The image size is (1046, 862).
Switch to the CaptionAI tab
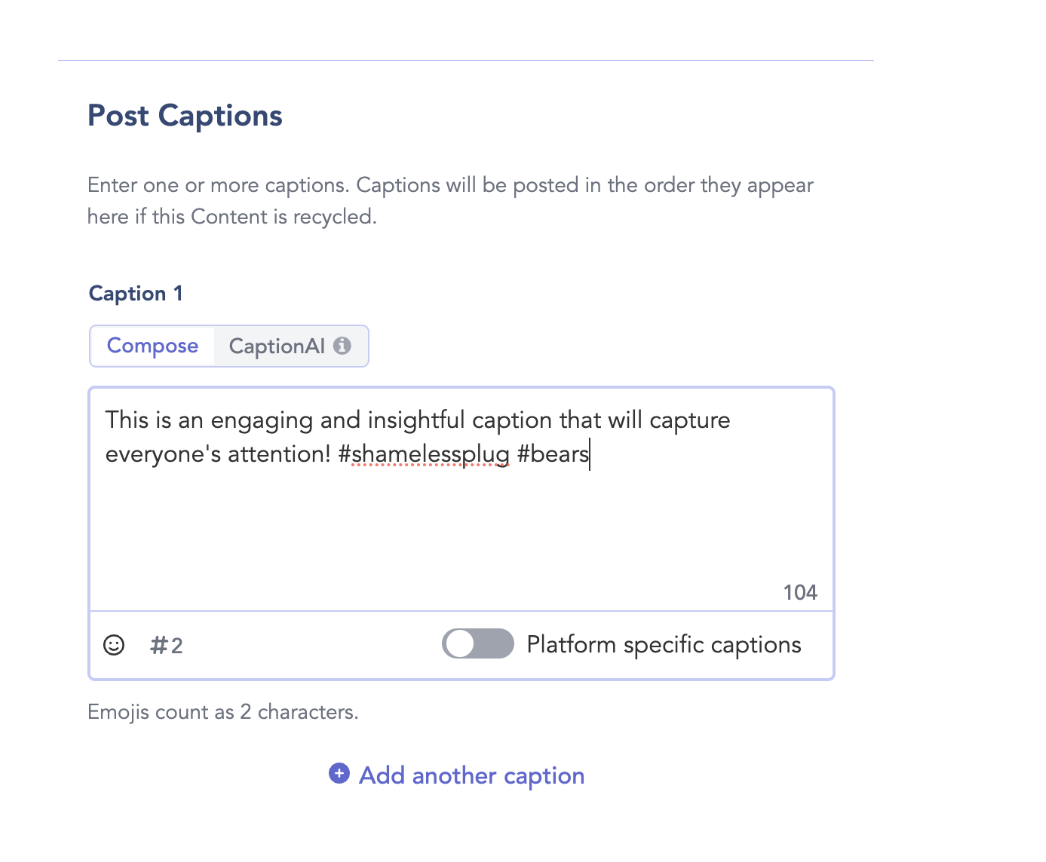tap(290, 346)
